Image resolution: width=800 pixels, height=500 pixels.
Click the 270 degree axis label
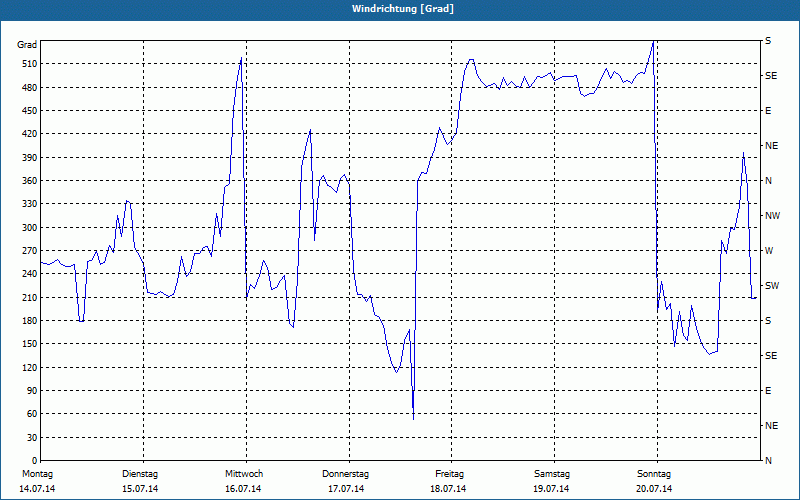click(29, 251)
